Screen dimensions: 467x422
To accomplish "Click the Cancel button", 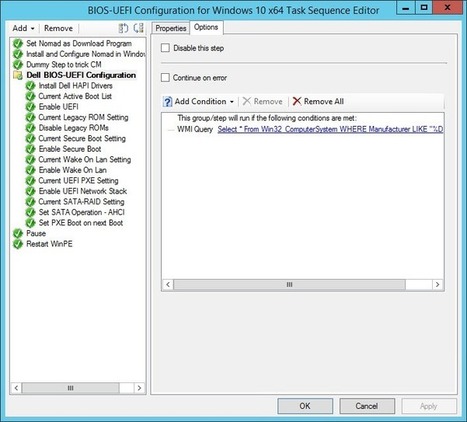I will point(367,406).
